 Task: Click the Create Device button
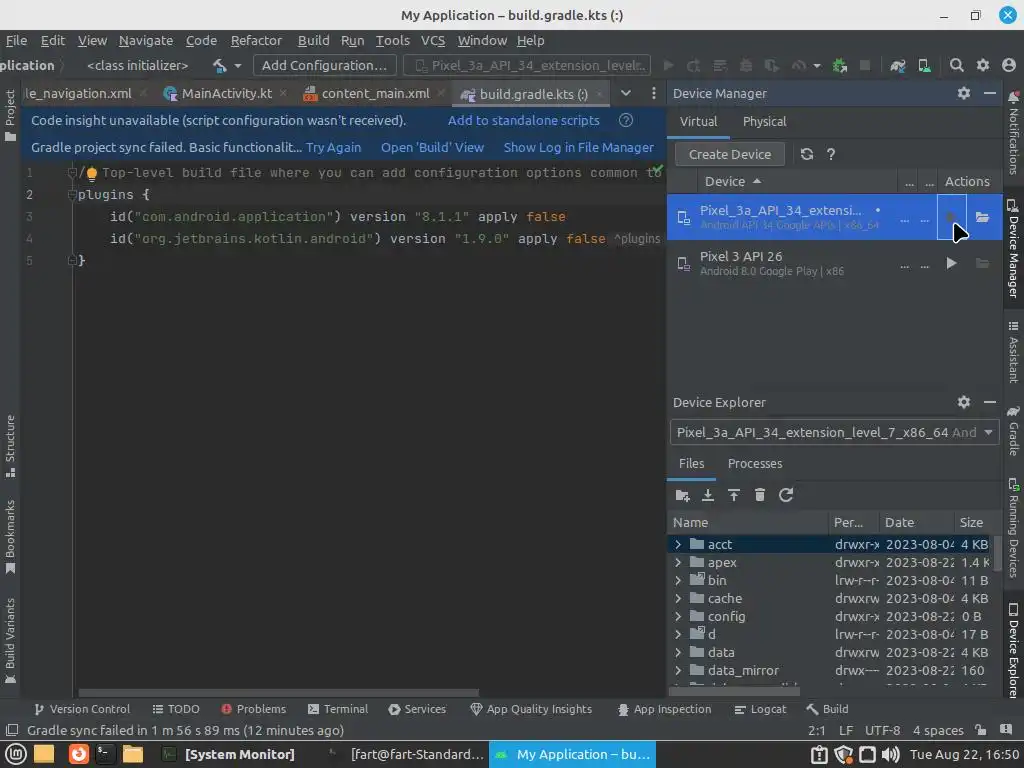729,155
